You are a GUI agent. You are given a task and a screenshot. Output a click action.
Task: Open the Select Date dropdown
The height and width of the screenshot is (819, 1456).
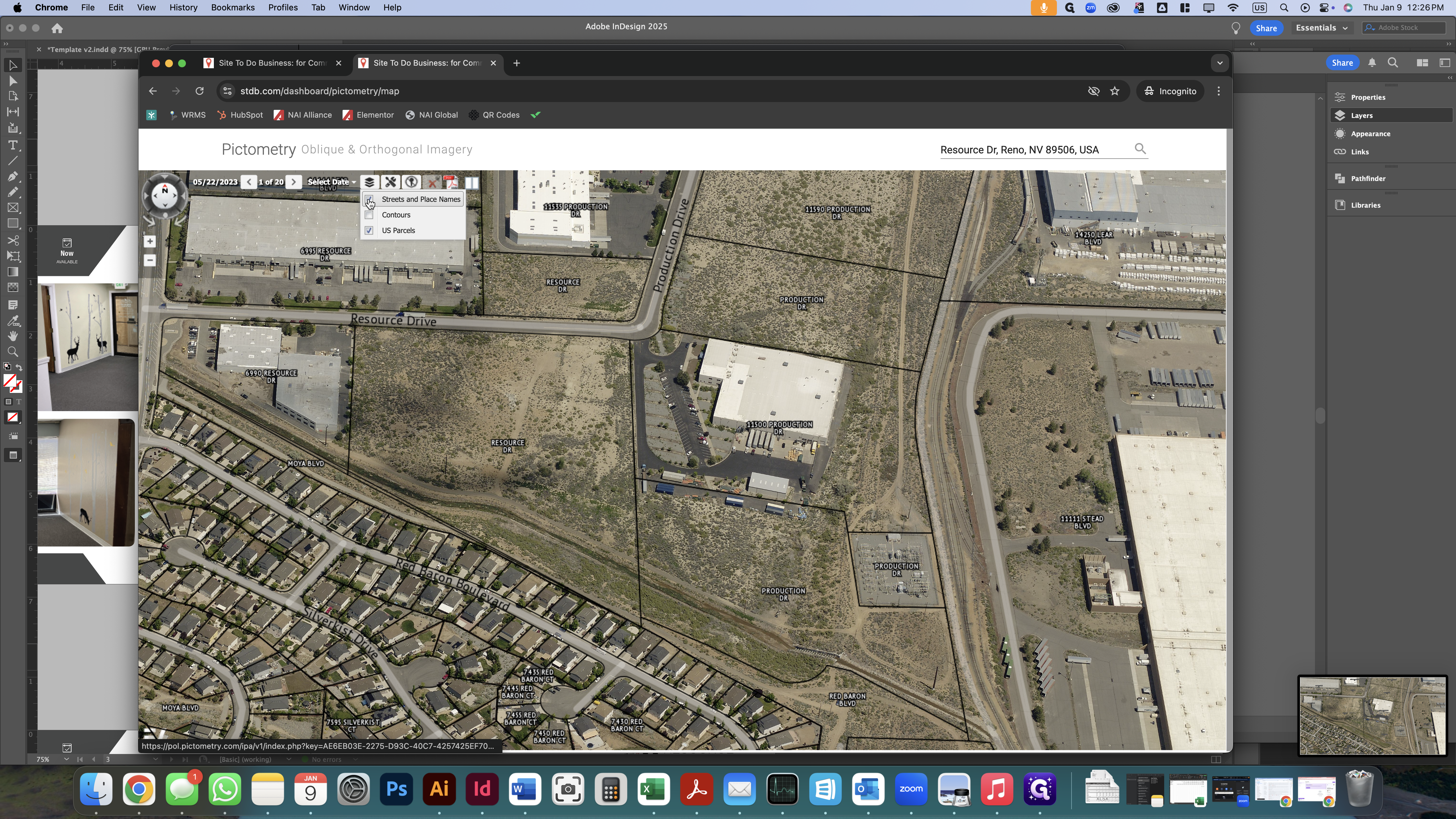[x=332, y=182]
